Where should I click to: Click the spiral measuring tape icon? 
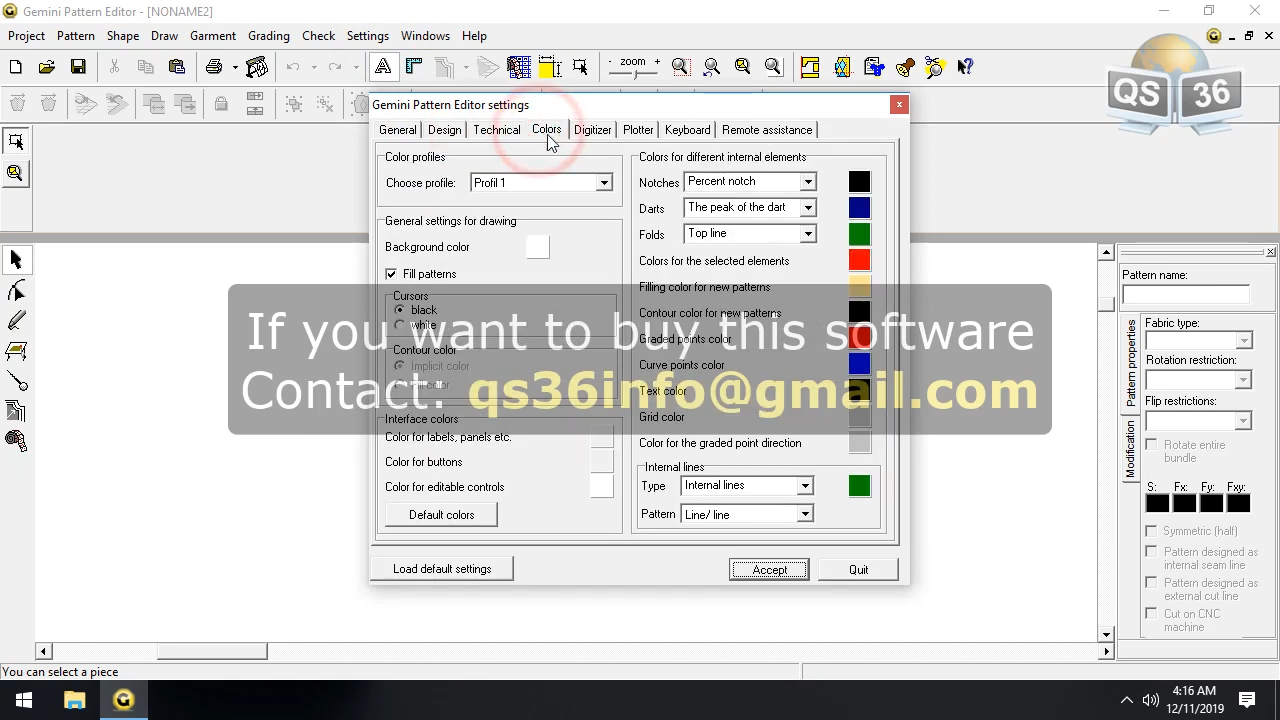point(16,441)
